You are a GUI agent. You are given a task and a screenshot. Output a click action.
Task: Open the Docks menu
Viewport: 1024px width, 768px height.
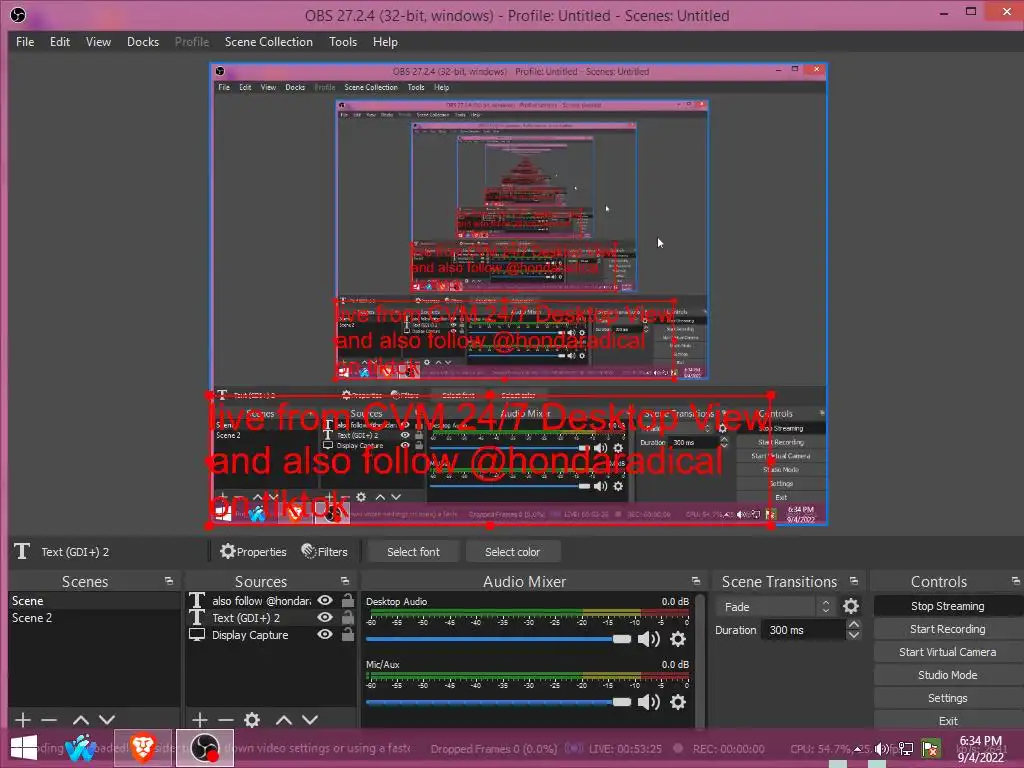coord(143,42)
